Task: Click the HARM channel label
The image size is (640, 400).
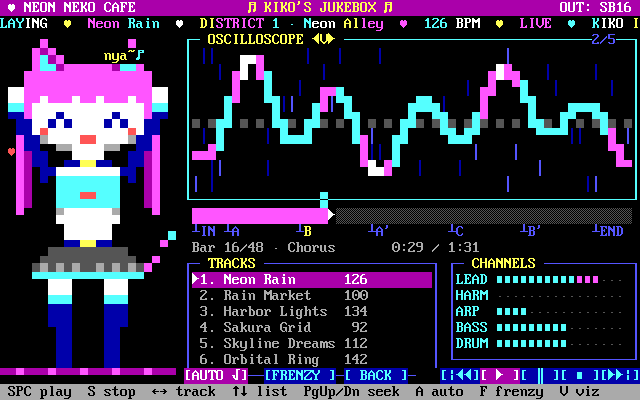Action: (x=472, y=296)
